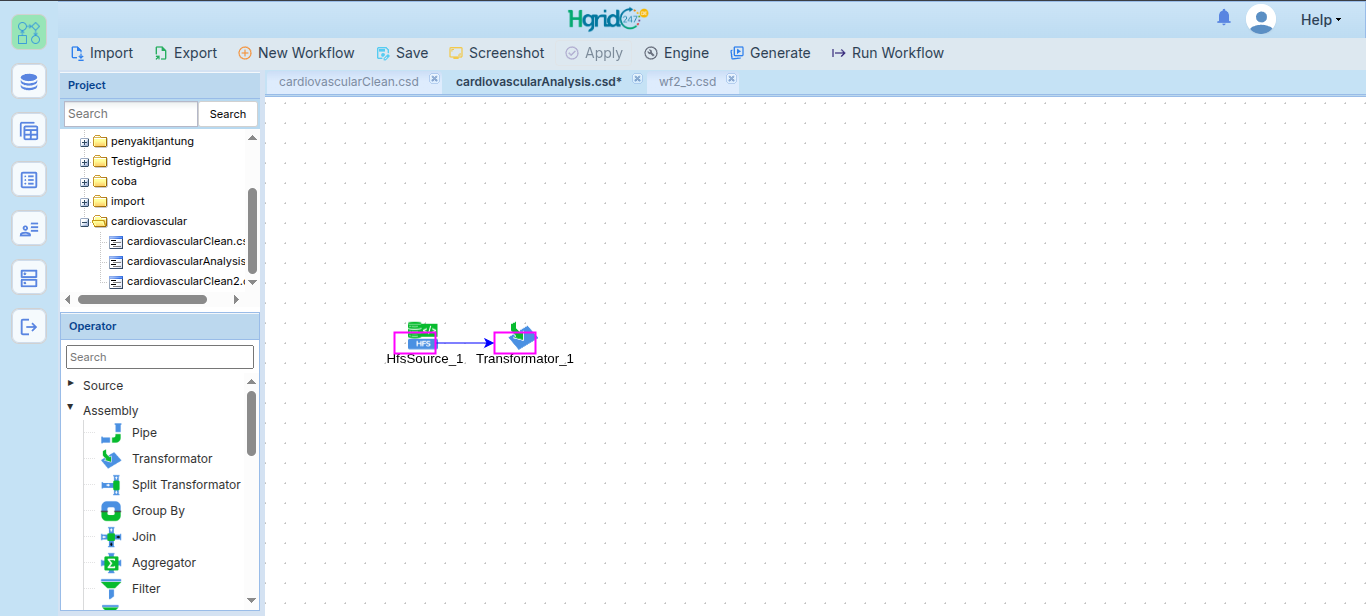Pick the Aggregator operator
Image resolution: width=1366 pixels, height=616 pixels.
(149, 563)
